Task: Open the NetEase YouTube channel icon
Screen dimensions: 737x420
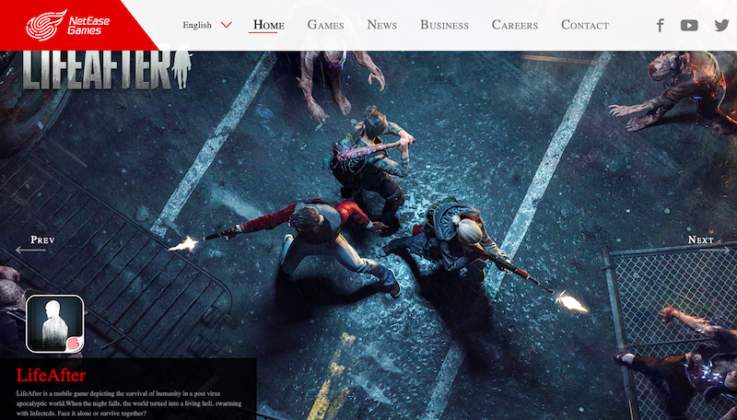Action: pos(689,25)
